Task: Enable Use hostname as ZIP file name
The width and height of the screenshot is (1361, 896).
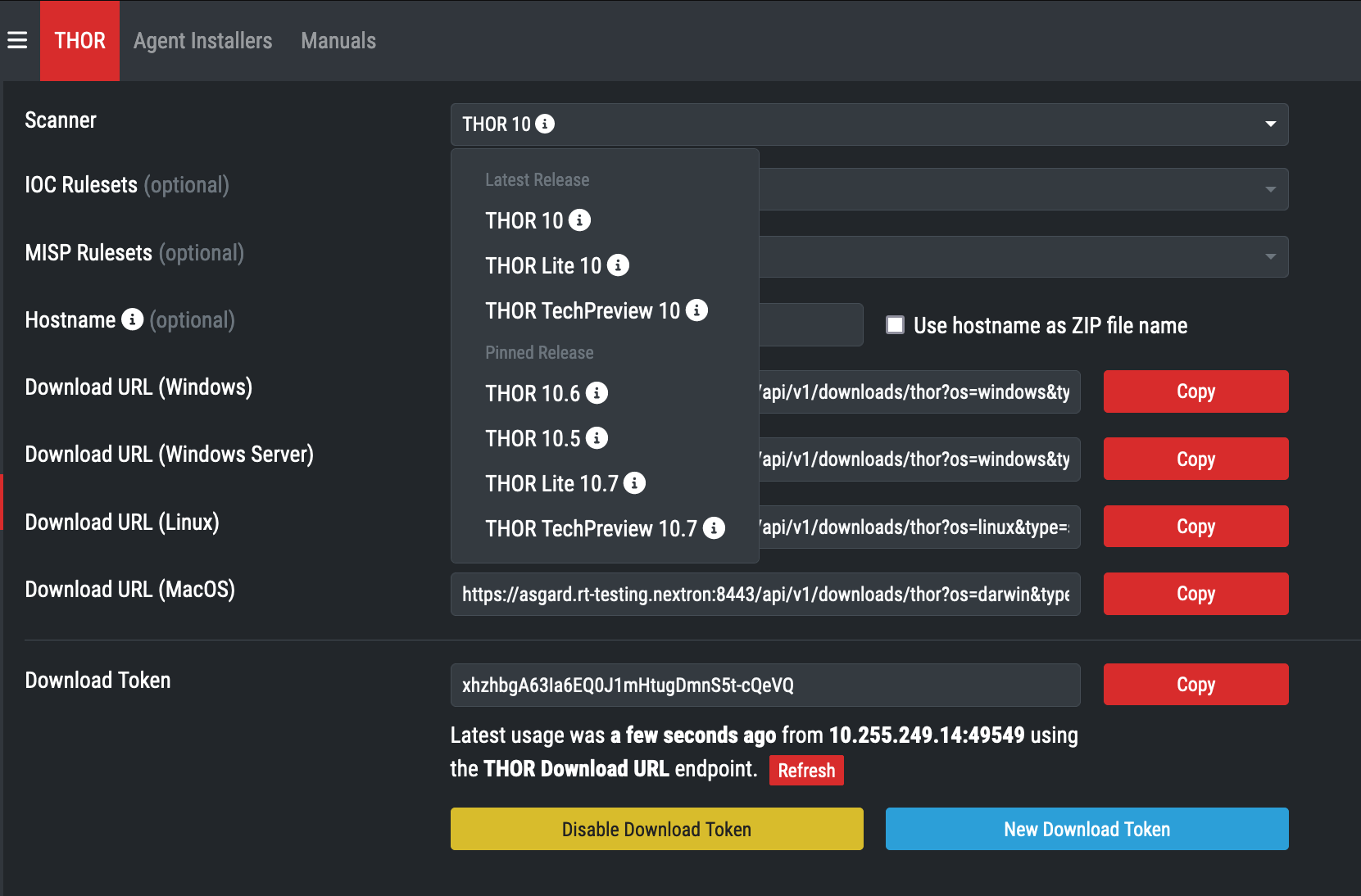Action: click(x=895, y=325)
